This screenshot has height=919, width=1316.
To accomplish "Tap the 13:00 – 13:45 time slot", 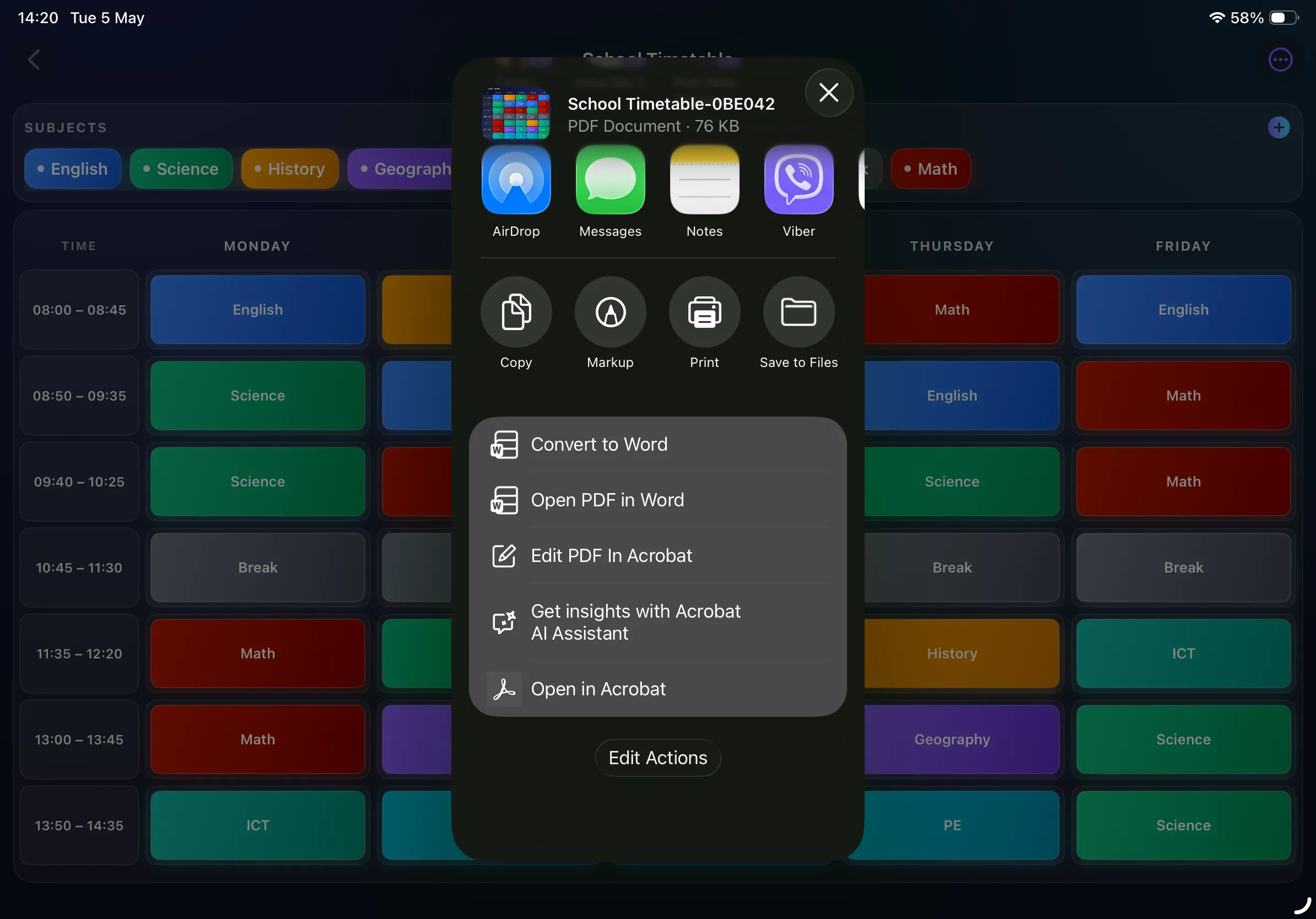I will 79,740.
